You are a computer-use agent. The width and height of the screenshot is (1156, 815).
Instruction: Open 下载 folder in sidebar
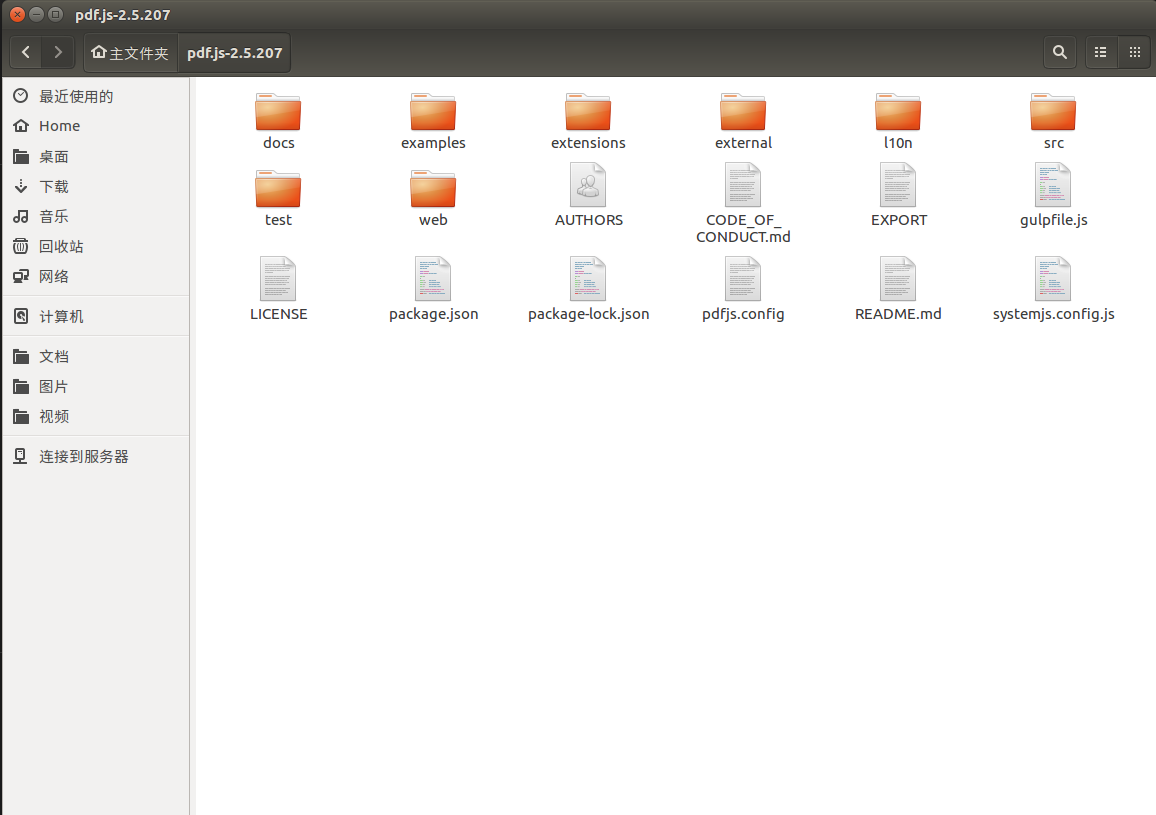[96, 187]
